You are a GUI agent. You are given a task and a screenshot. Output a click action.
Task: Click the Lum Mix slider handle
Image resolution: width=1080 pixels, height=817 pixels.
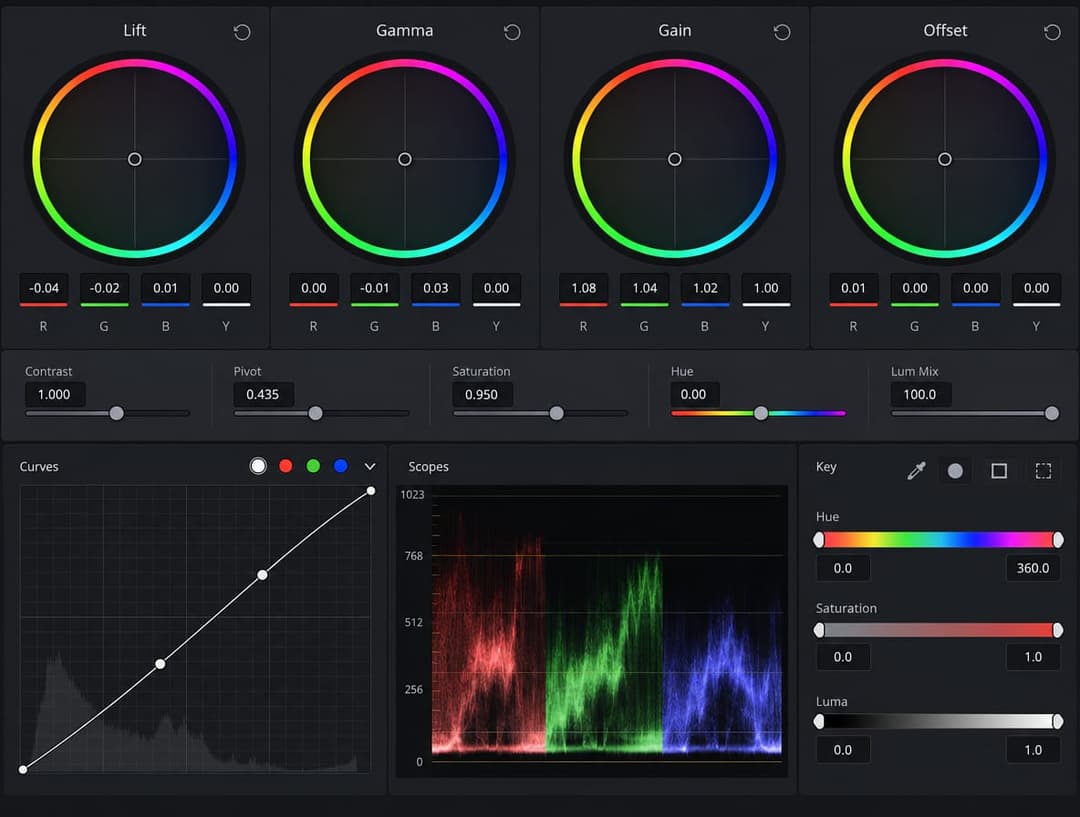coord(1052,413)
